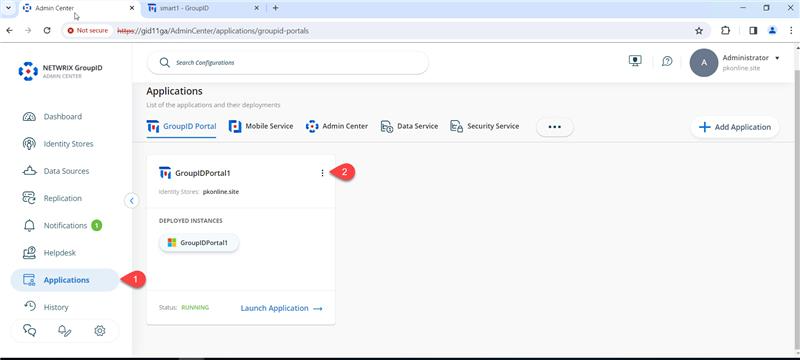The image size is (800, 360).
Task: Collapse the sidebar with chevron arrow
Action: pyautogui.click(x=132, y=201)
